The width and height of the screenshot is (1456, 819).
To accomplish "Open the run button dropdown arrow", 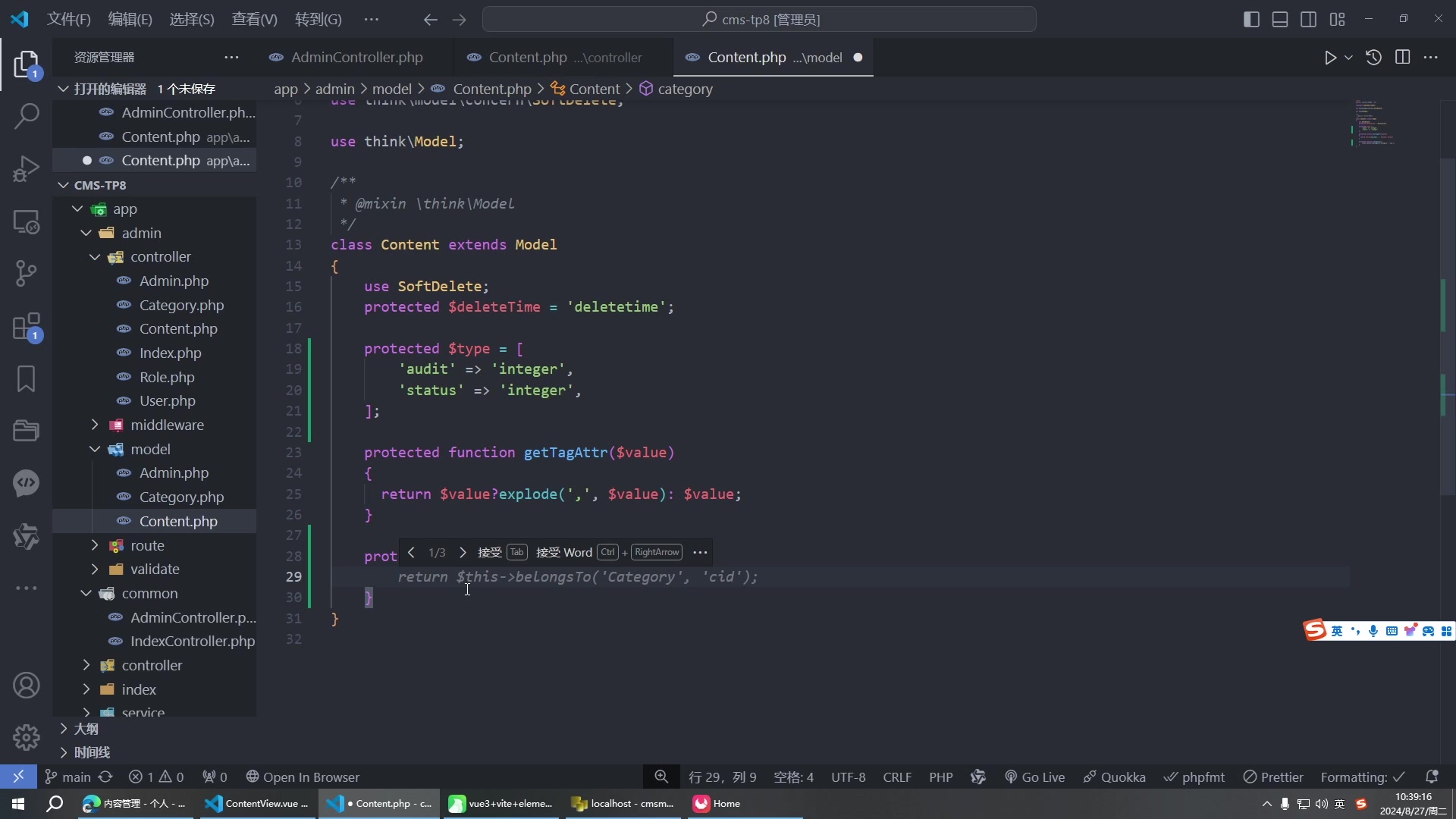I will [1348, 58].
